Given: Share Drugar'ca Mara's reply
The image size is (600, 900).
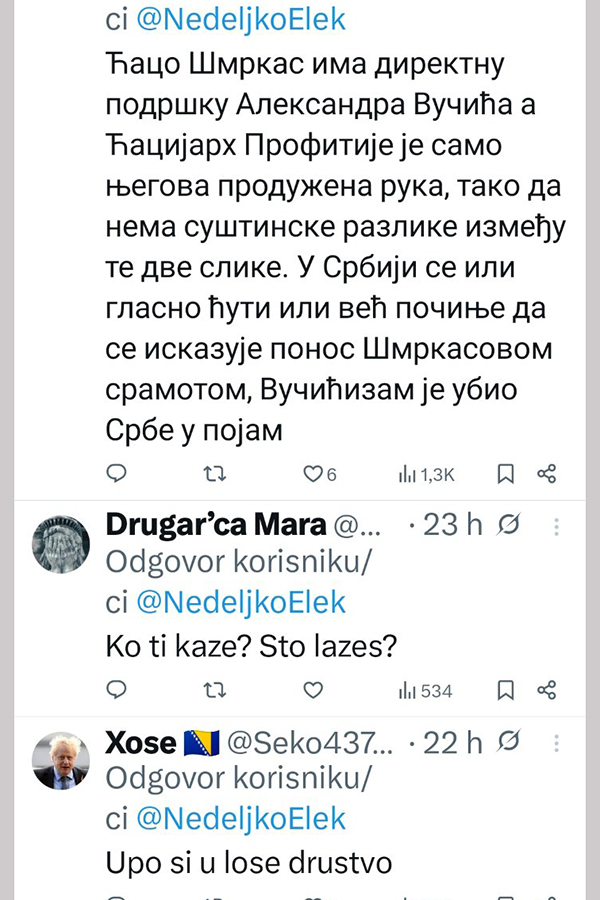Looking at the screenshot, I should pyautogui.click(x=547, y=689).
